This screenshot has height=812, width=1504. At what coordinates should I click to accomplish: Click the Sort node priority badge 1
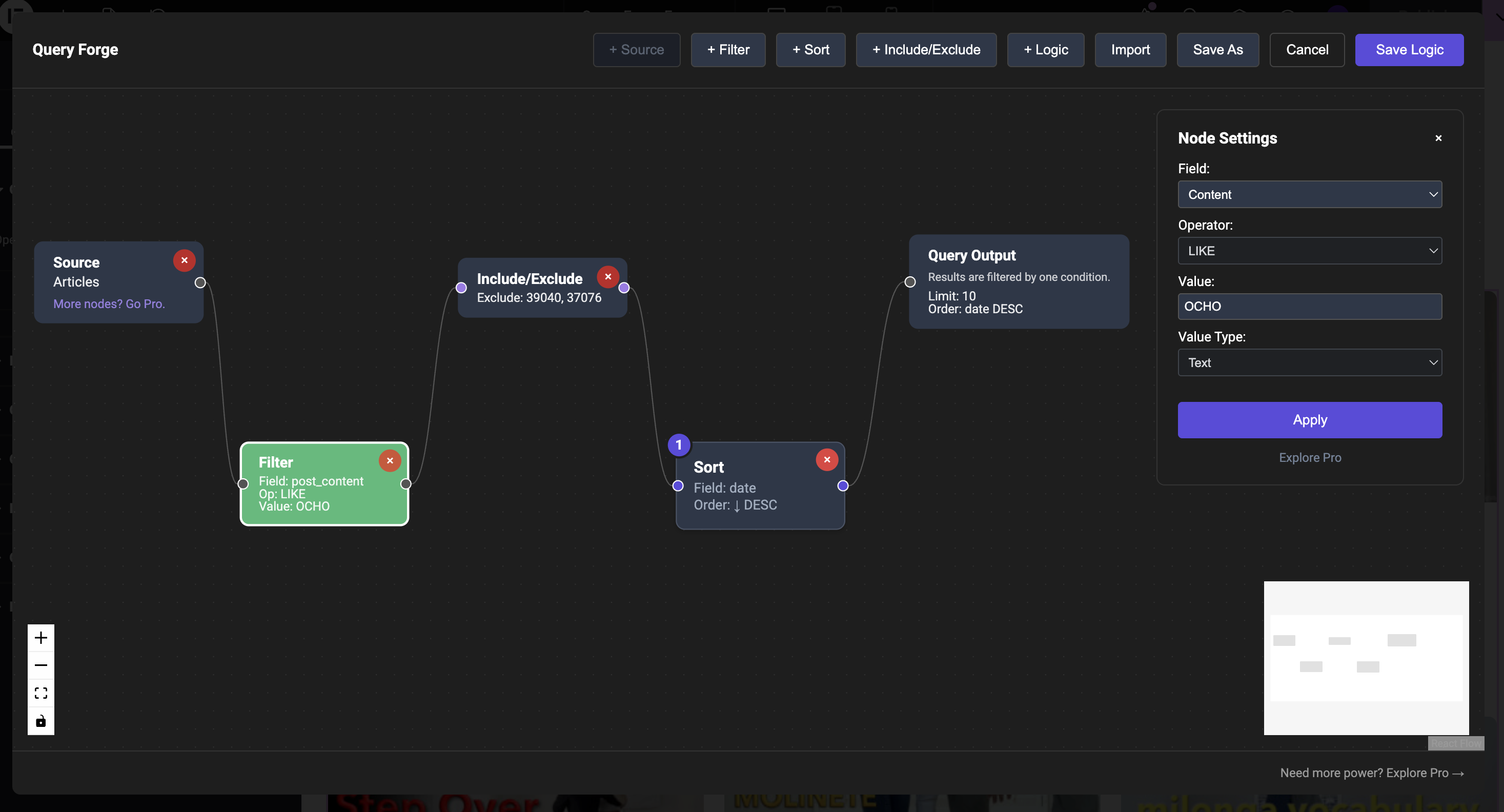[x=678, y=445]
